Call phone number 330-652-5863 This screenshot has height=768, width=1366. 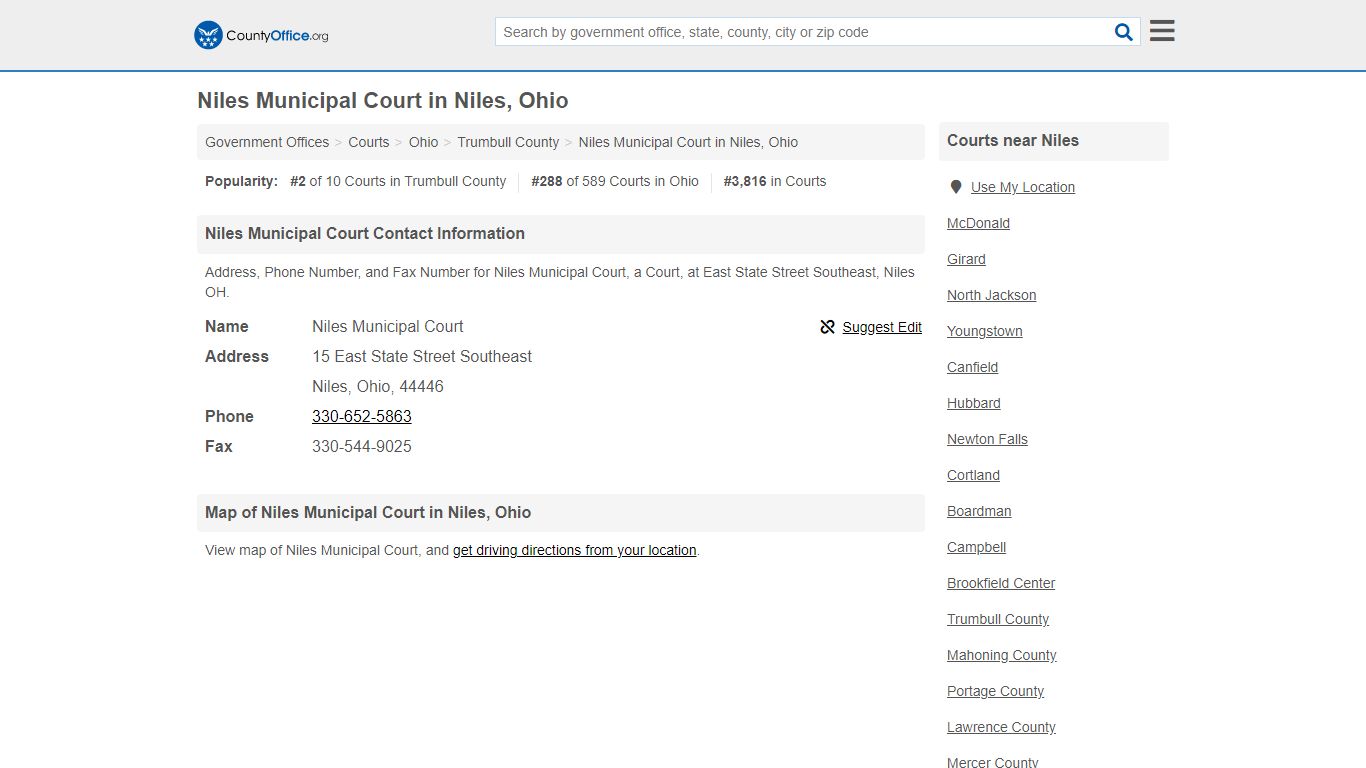pos(362,416)
